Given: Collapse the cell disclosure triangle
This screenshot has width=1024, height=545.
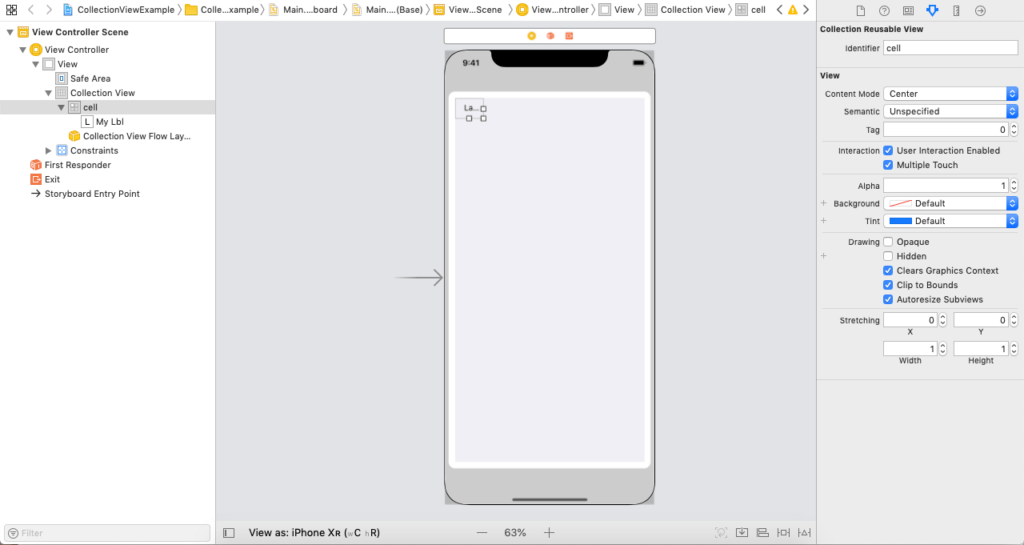Looking at the screenshot, I should pyautogui.click(x=61, y=107).
